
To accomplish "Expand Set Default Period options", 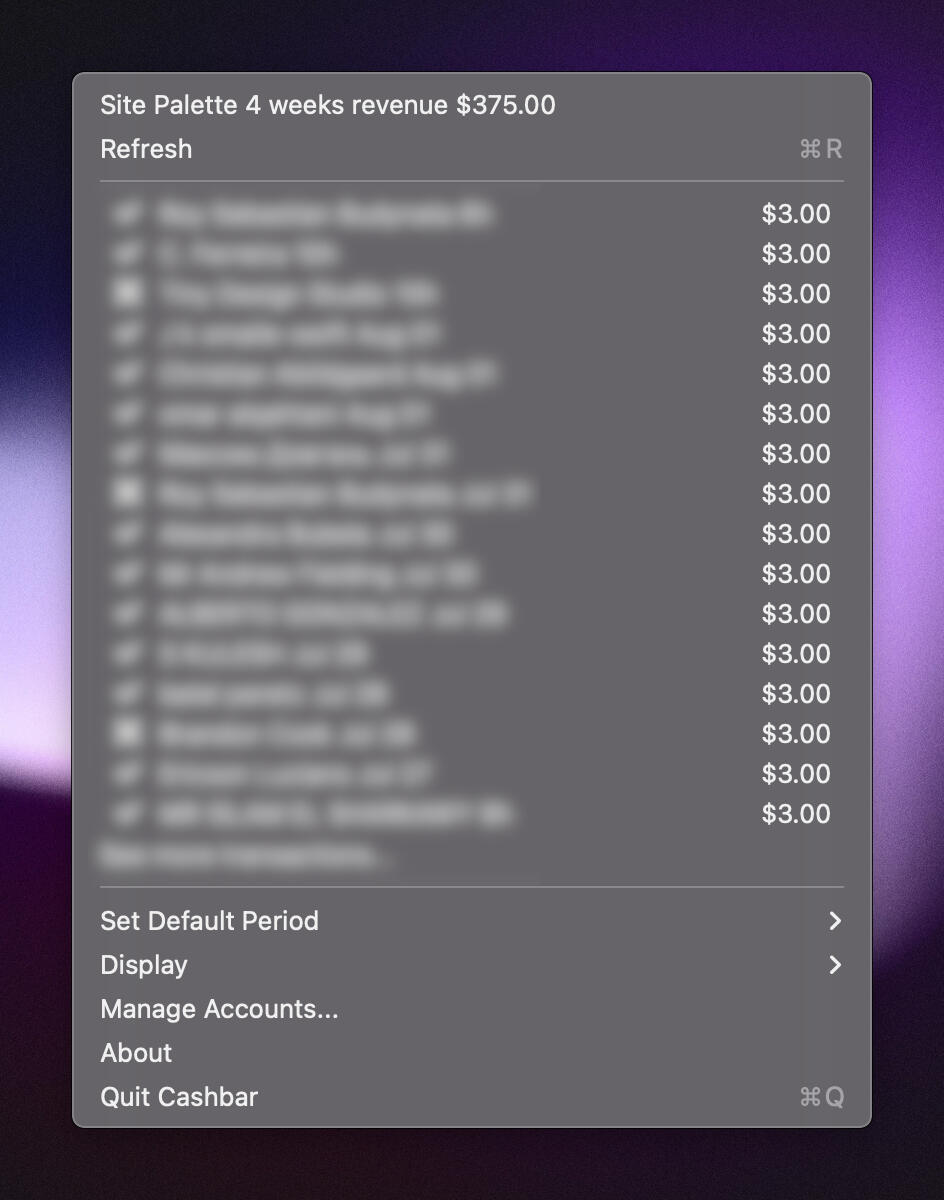I will (x=210, y=921).
